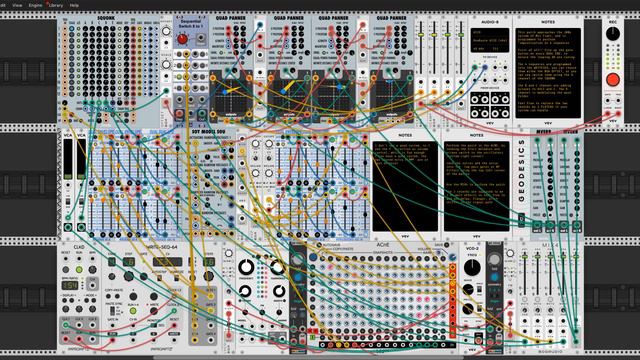Click the first VCA level slider
The image size is (640, 360).
[68, 160]
